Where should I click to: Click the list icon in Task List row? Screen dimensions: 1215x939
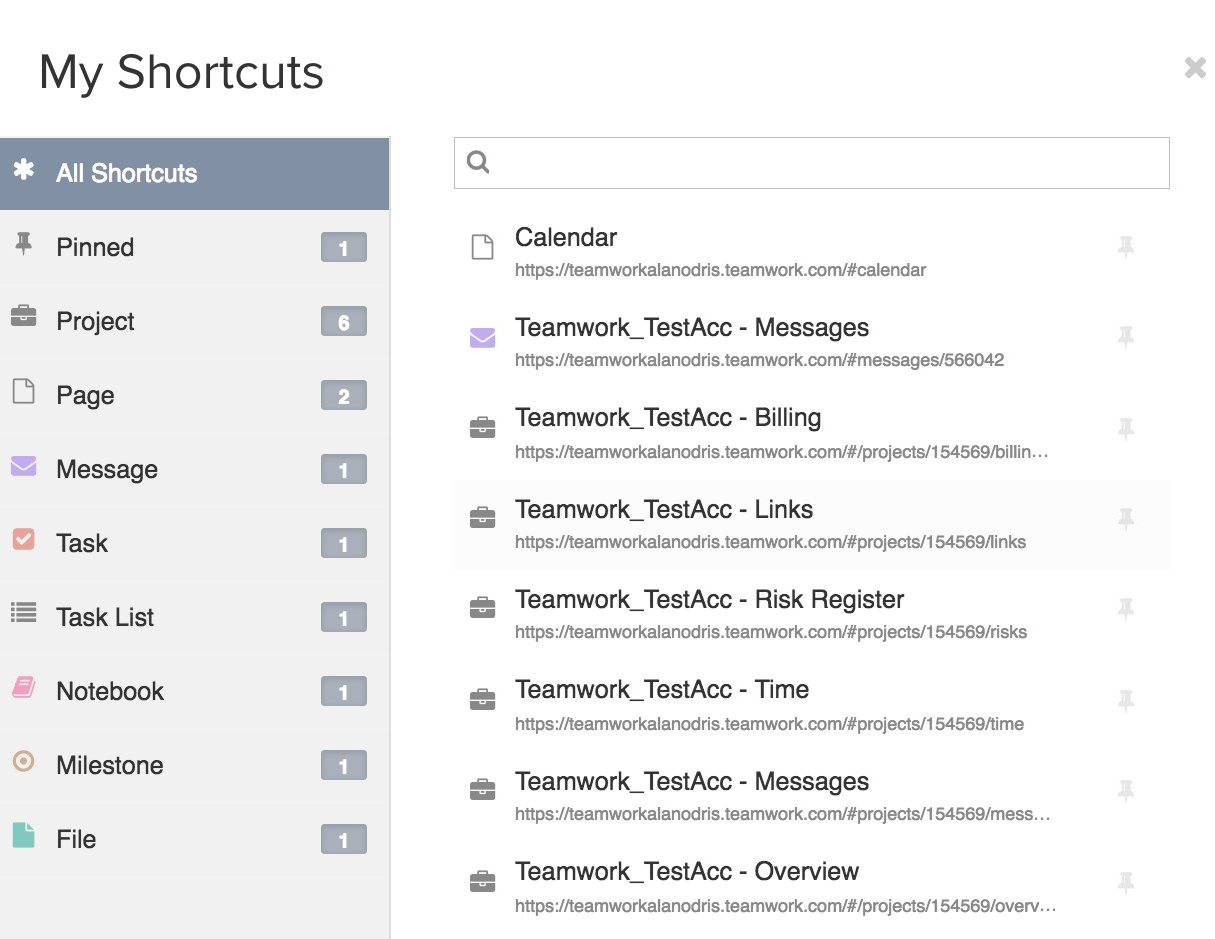click(x=23, y=613)
